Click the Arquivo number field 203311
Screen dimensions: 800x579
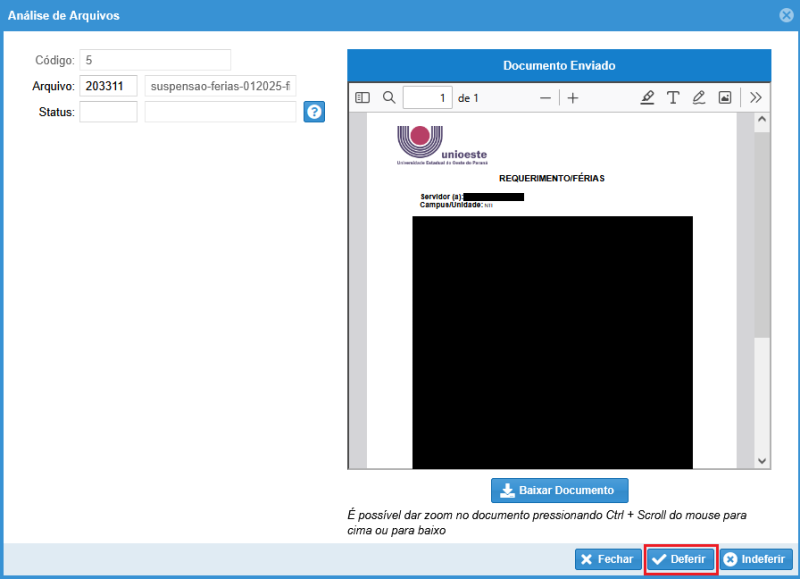click(x=108, y=86)
